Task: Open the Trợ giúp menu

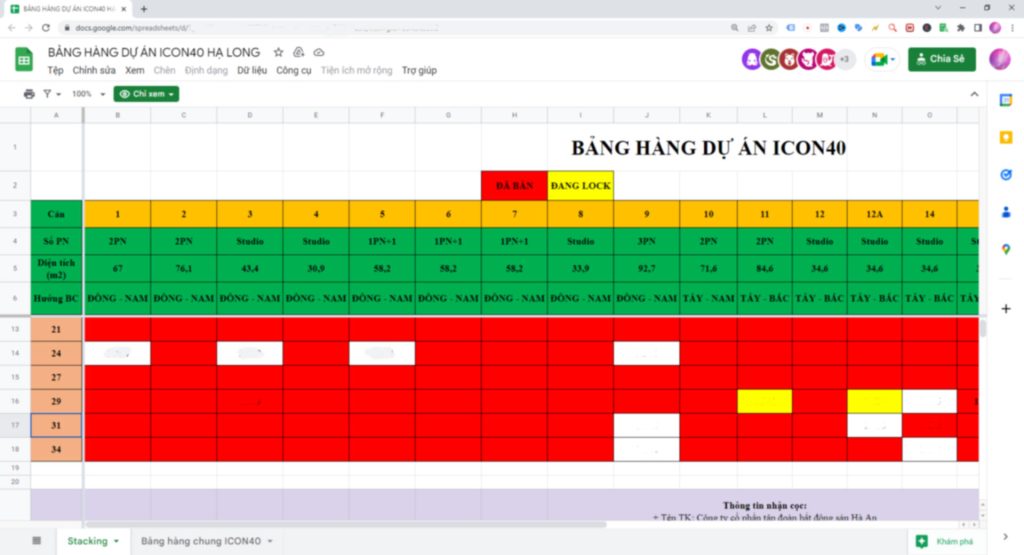Action: click(419, 71)
